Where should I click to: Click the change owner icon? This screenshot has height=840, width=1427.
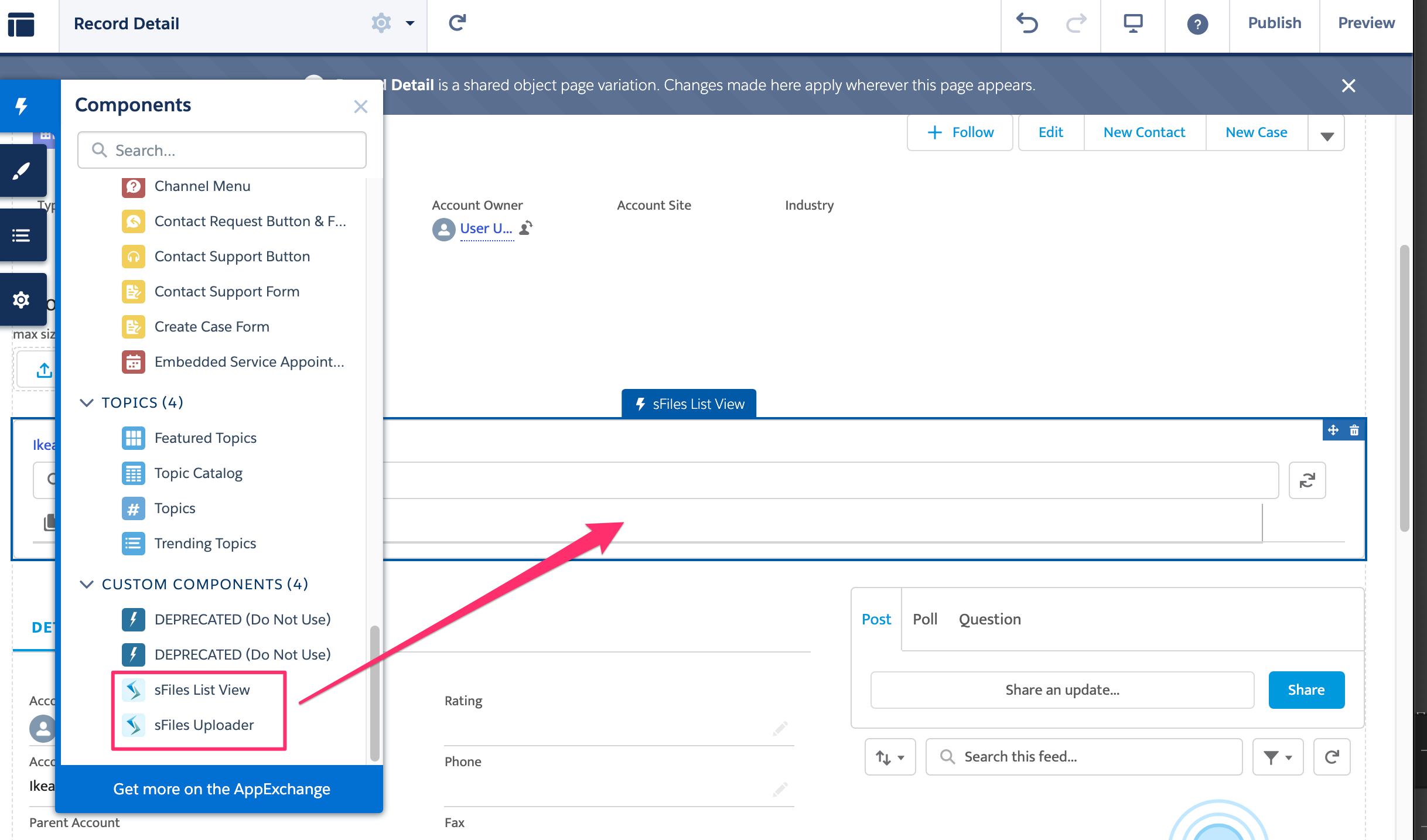click(x=525, y=228)
